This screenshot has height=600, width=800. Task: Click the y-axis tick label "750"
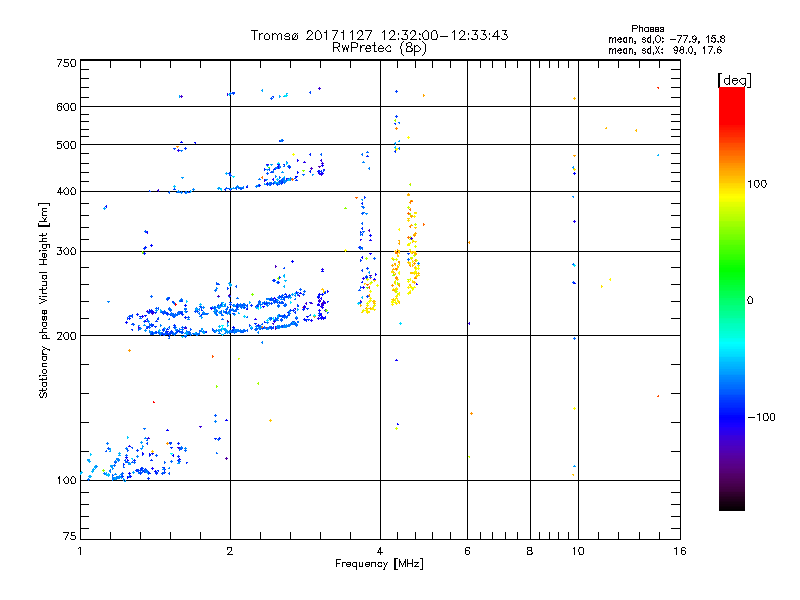66,63
